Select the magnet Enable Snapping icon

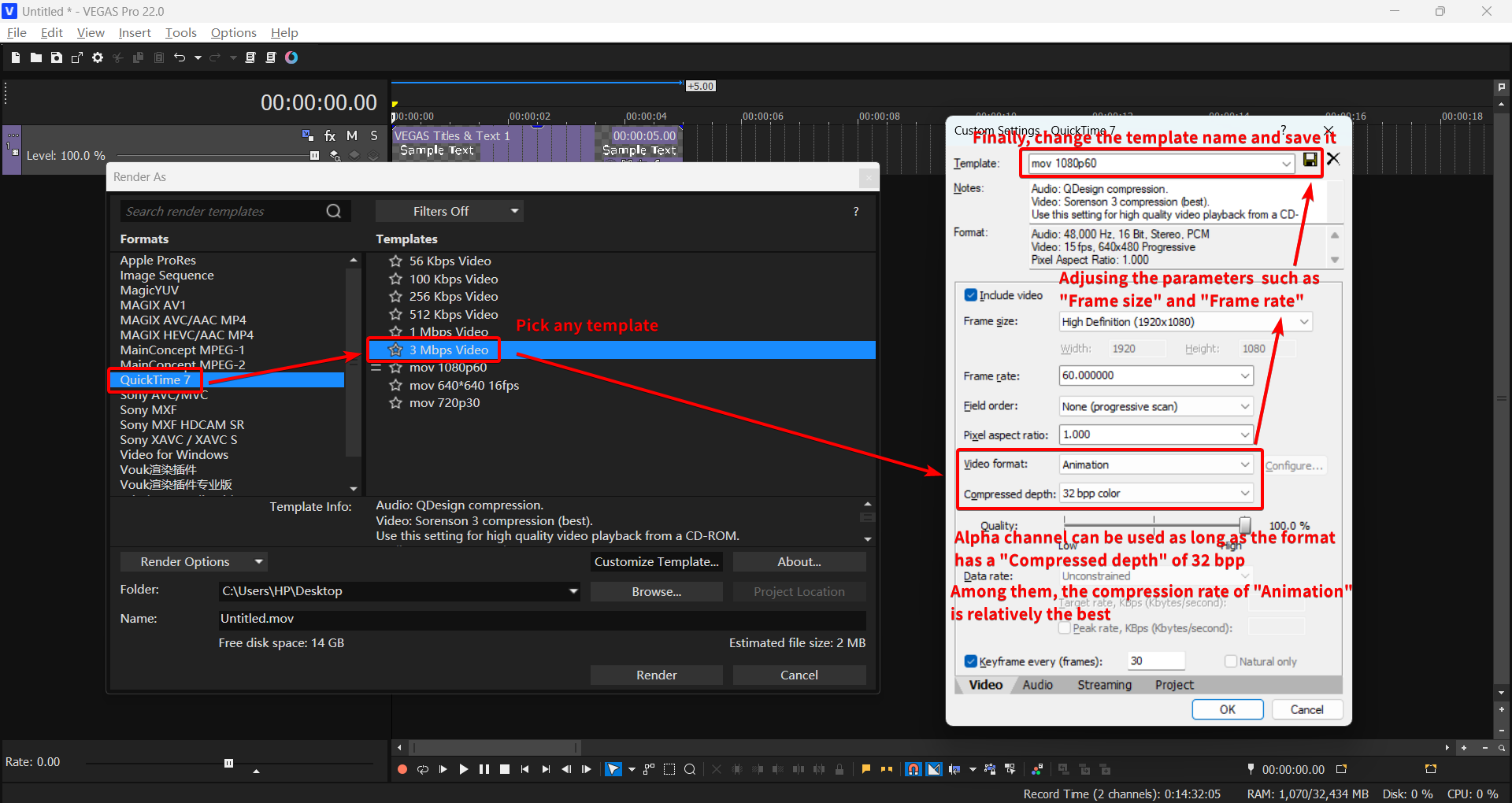[913, 769]
